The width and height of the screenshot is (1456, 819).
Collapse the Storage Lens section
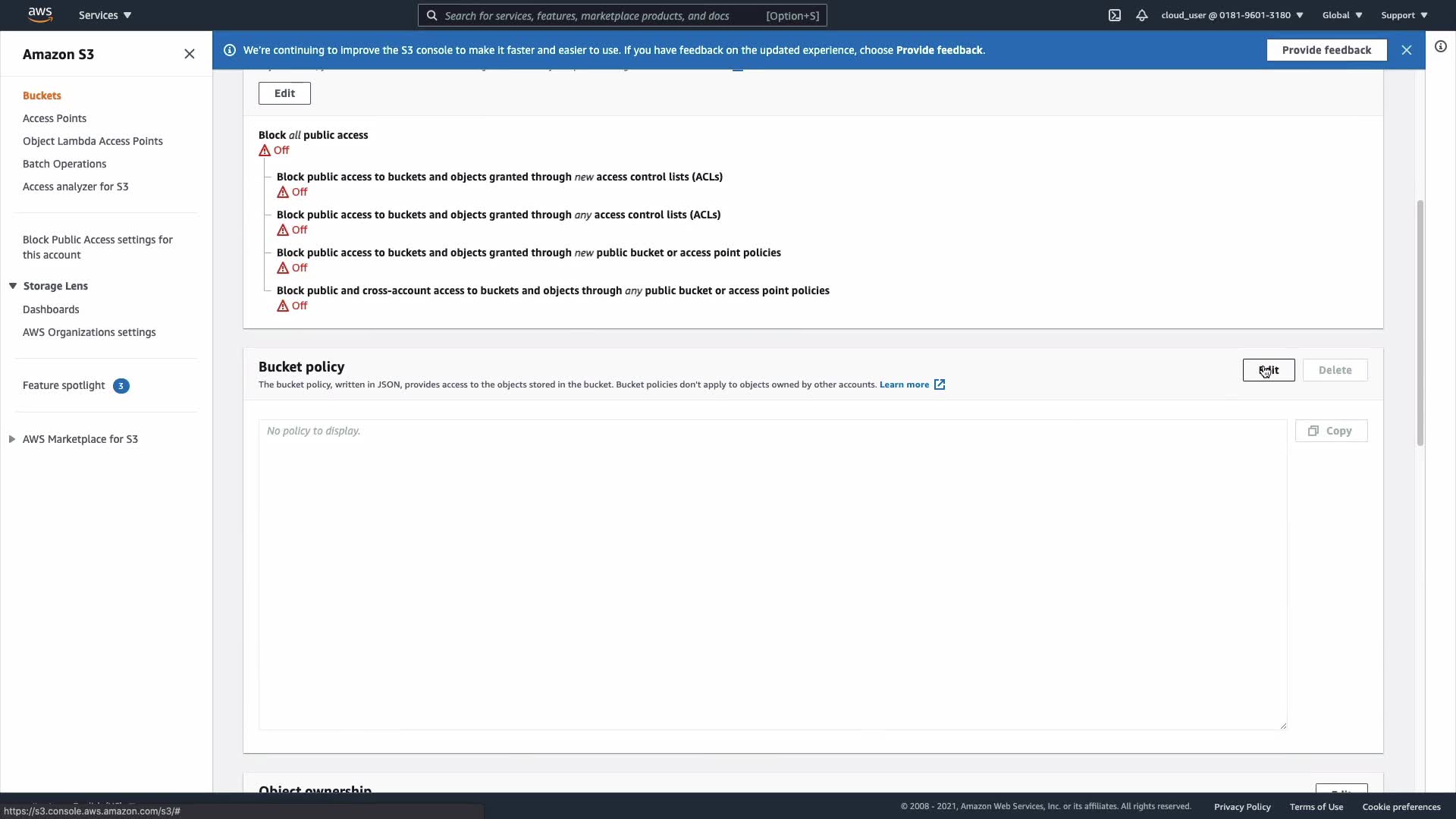(x=13, y=286)
